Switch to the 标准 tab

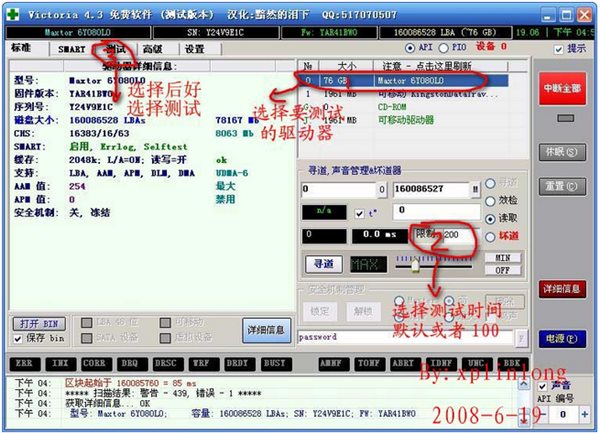click(21, 48)
